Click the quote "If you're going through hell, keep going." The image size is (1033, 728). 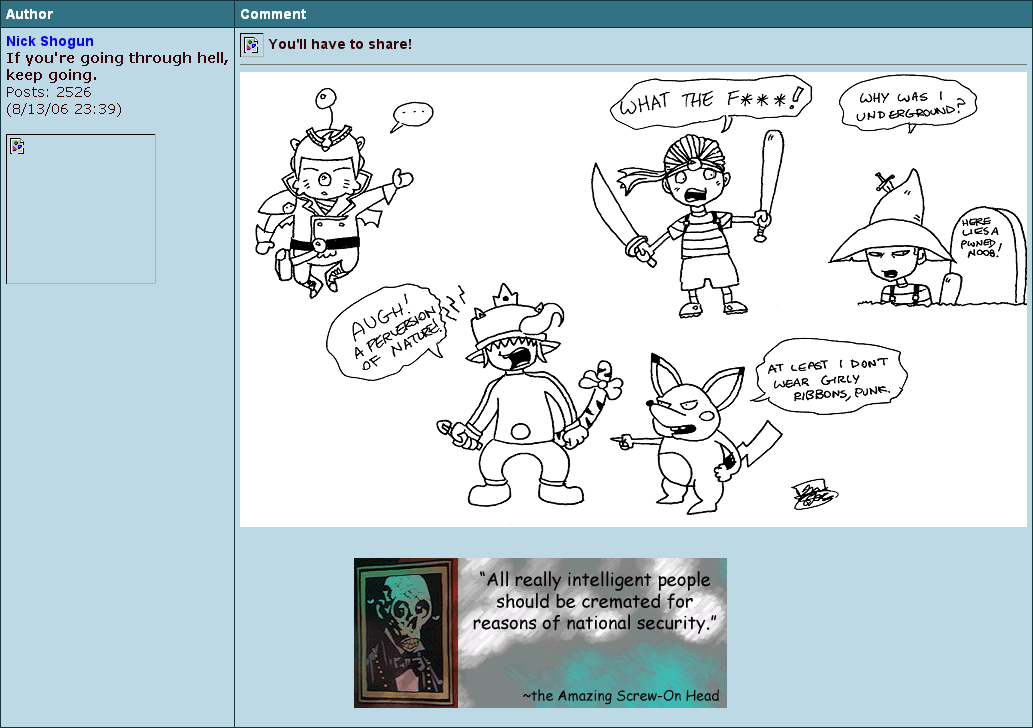coord(117,67)
